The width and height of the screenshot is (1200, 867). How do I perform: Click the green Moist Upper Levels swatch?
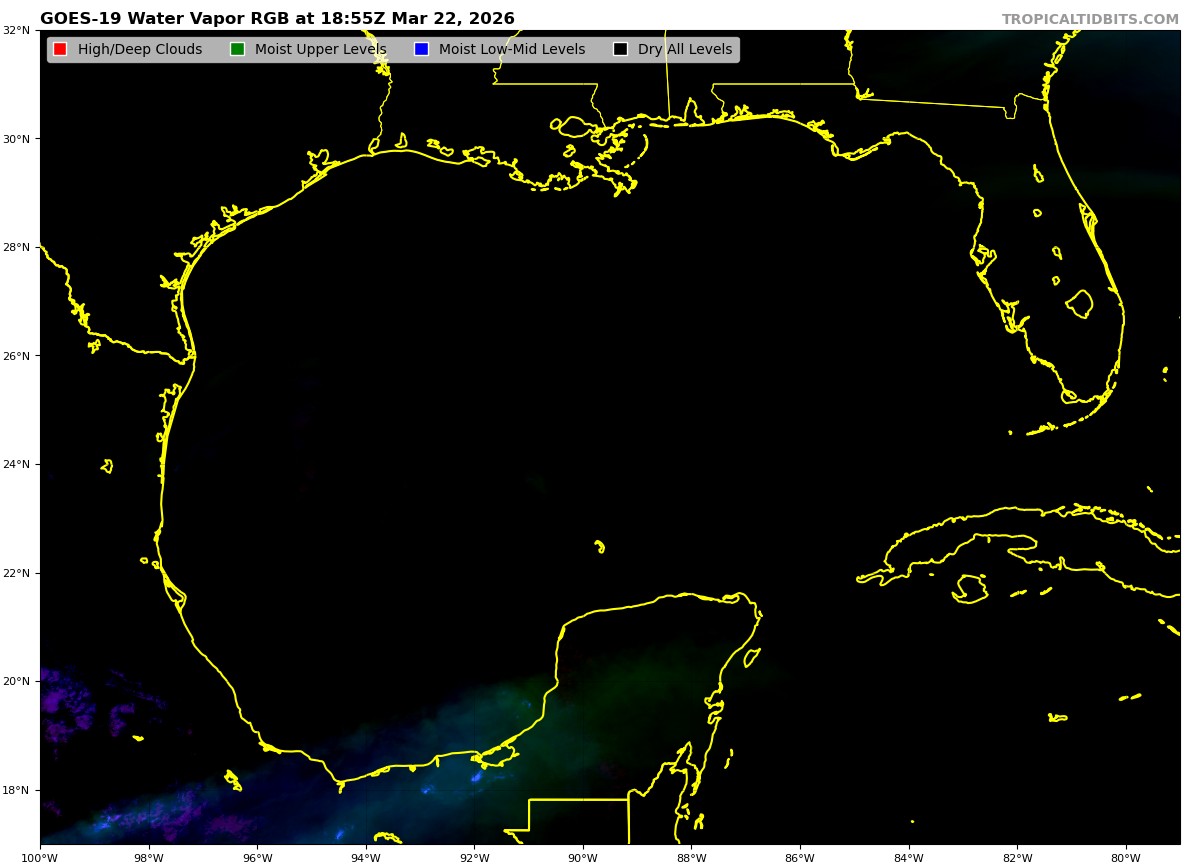click(x=237, y=50)
